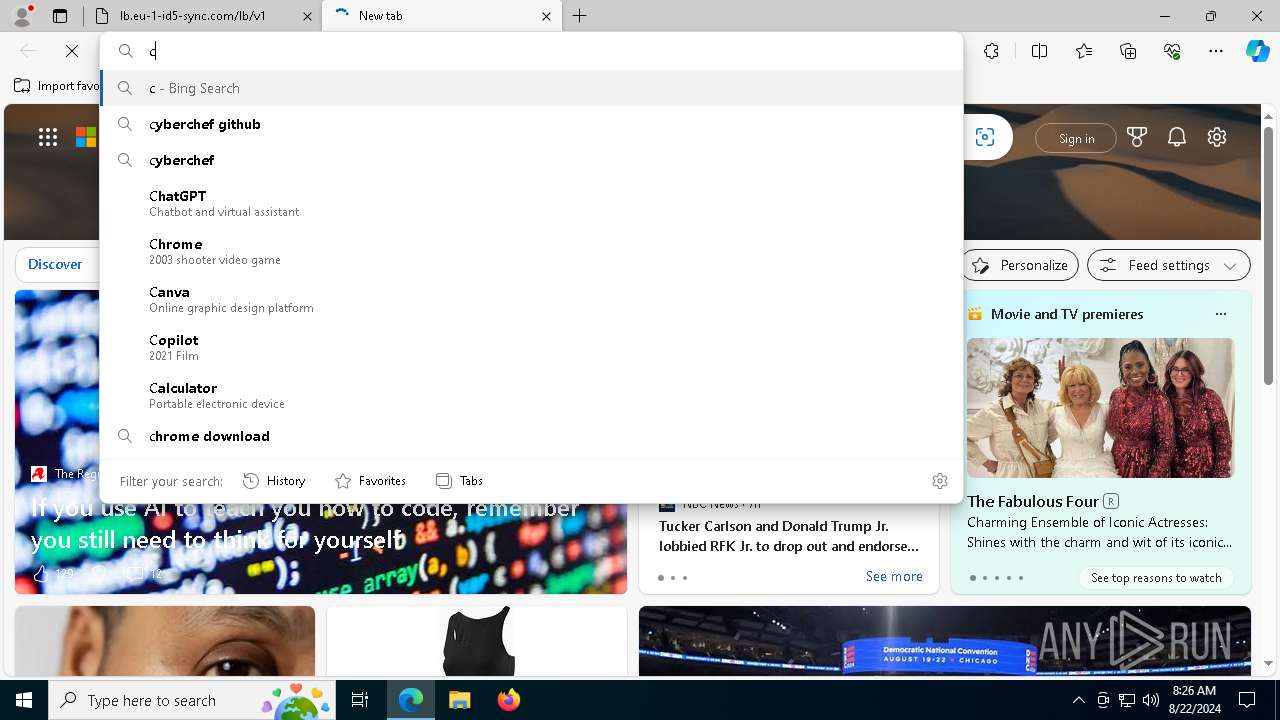Open the Copilot sidebar icon
This screenshot has height=720, width=1280.
1257,51
